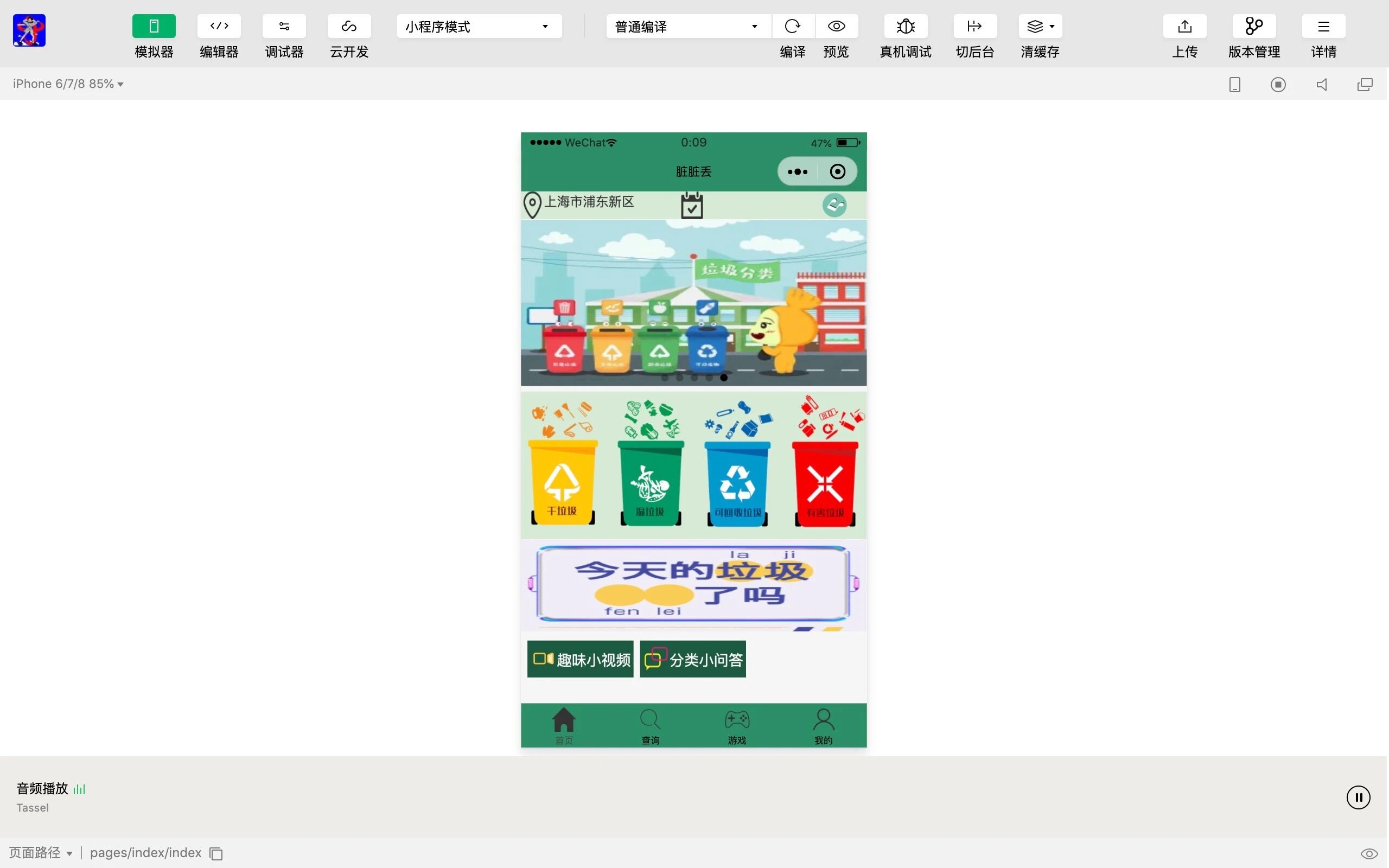Start 真机调试 remote debugging

905,27
